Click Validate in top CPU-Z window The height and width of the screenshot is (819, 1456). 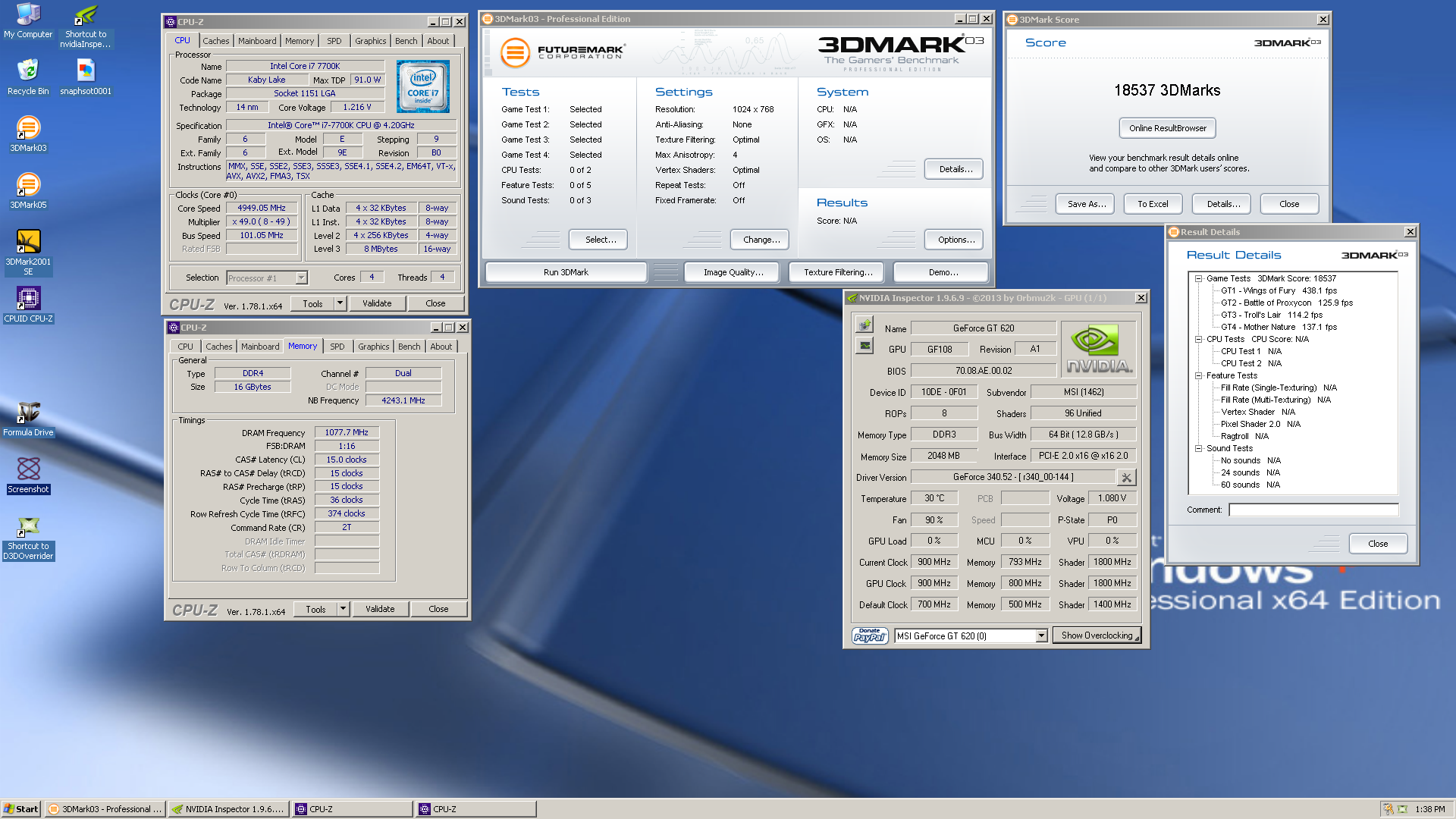click(377, 303)
